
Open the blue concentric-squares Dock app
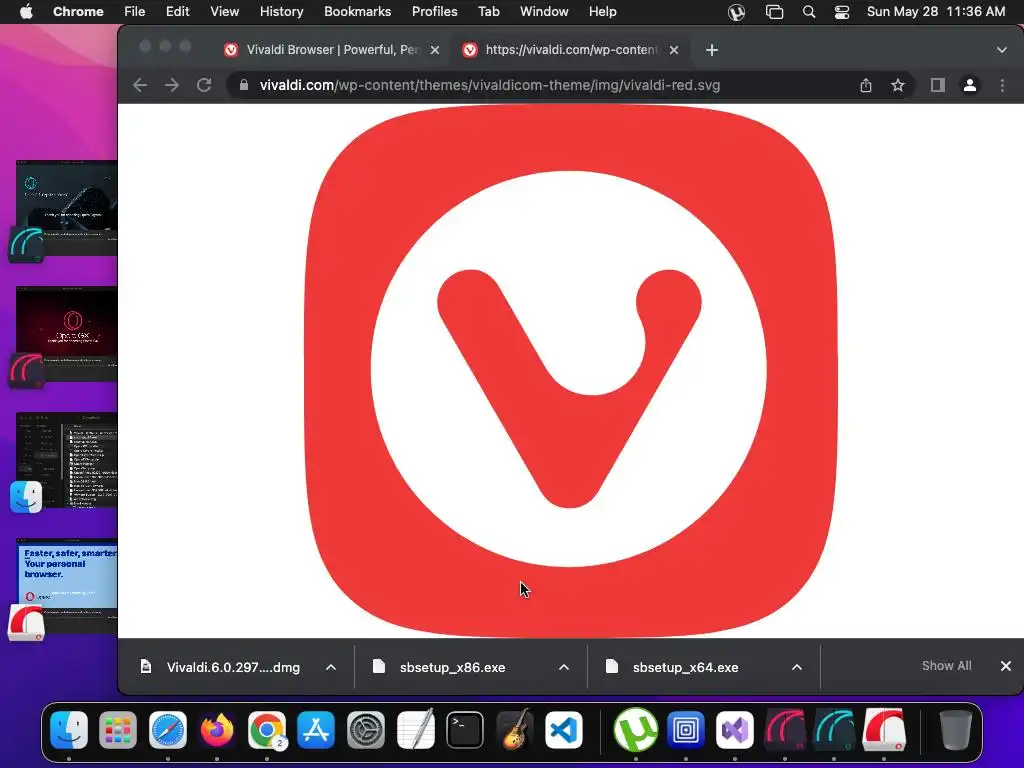click(686, 729)
